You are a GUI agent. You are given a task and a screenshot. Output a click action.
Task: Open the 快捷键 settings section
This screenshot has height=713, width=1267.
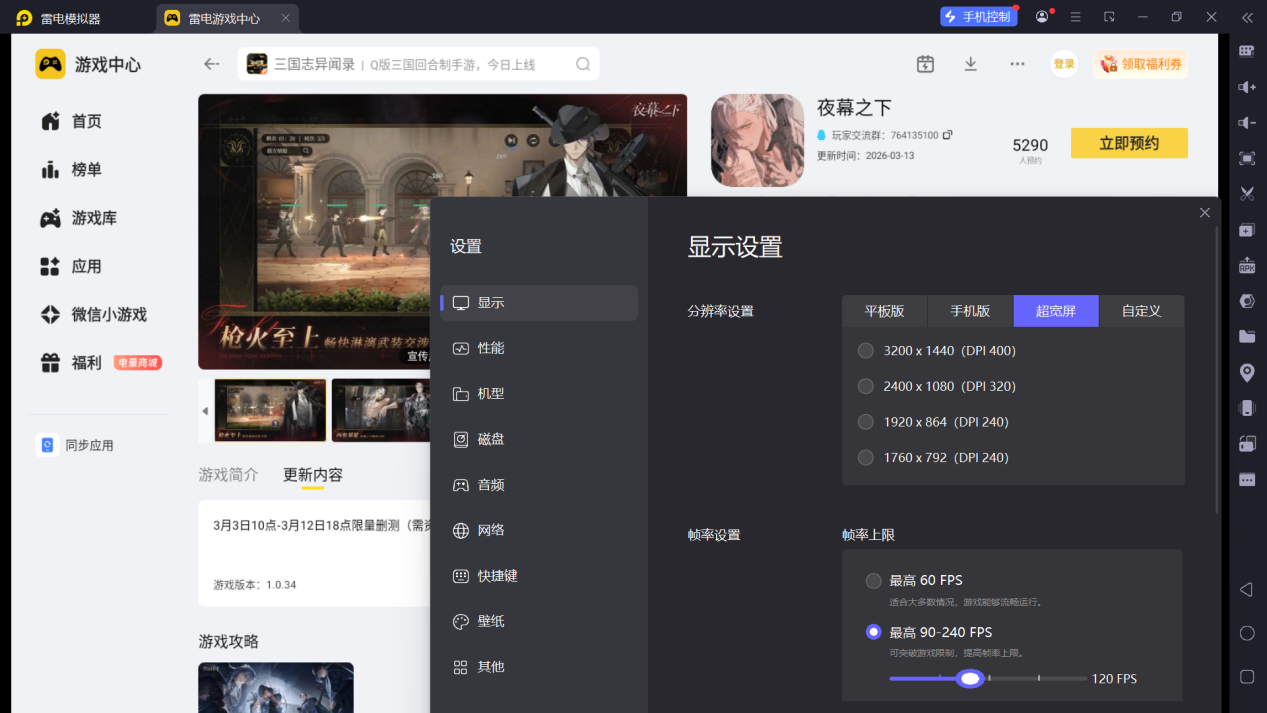click(539, 576)
